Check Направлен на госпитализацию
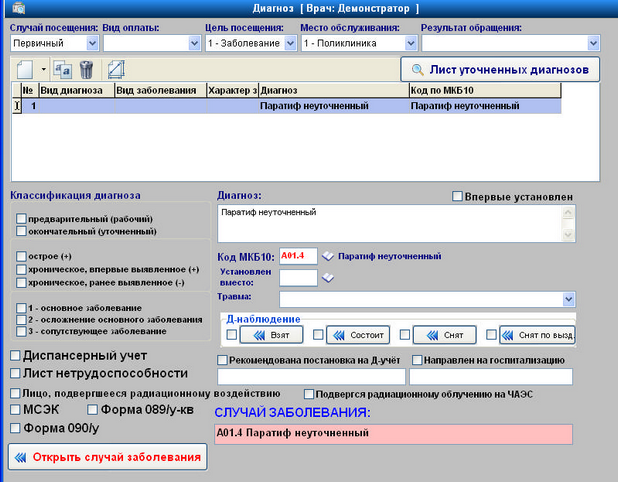Viewport: 618px width, 482px height. point(417,360)
